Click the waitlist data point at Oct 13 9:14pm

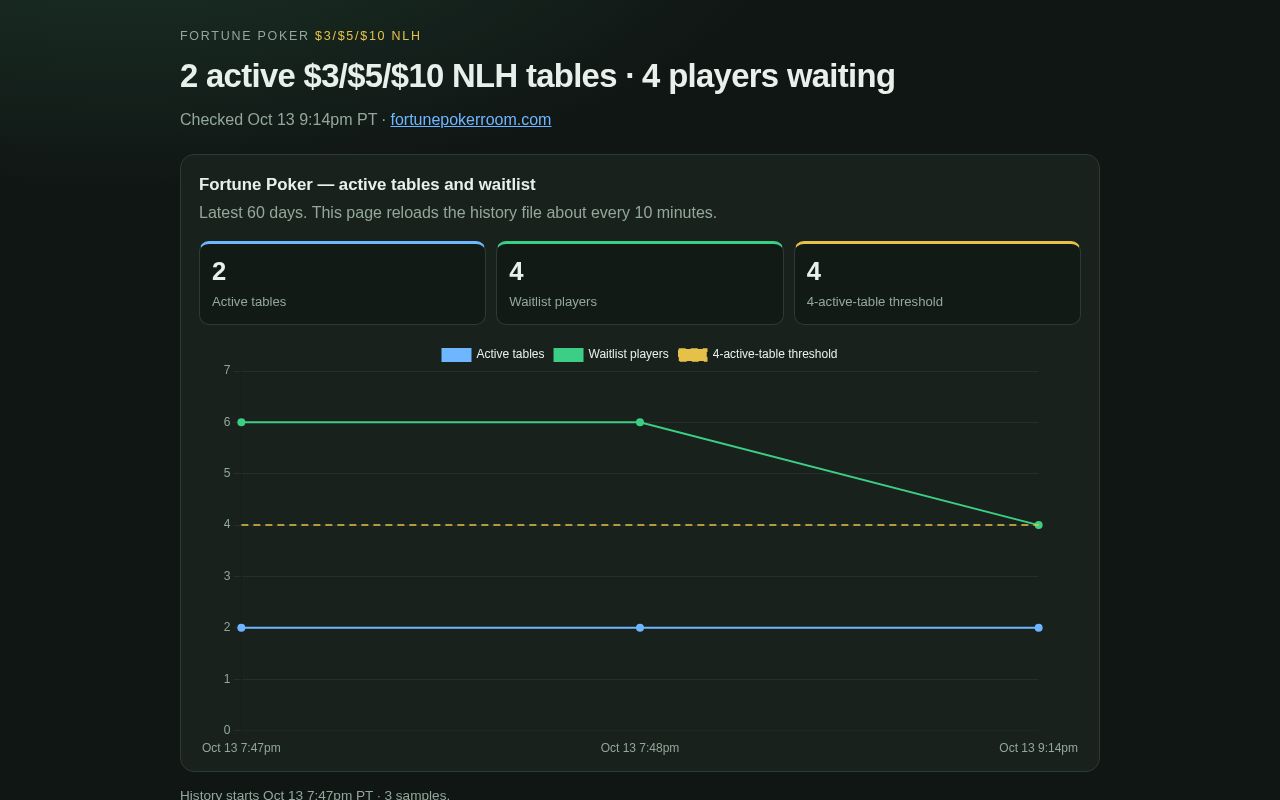point(1038,525)
